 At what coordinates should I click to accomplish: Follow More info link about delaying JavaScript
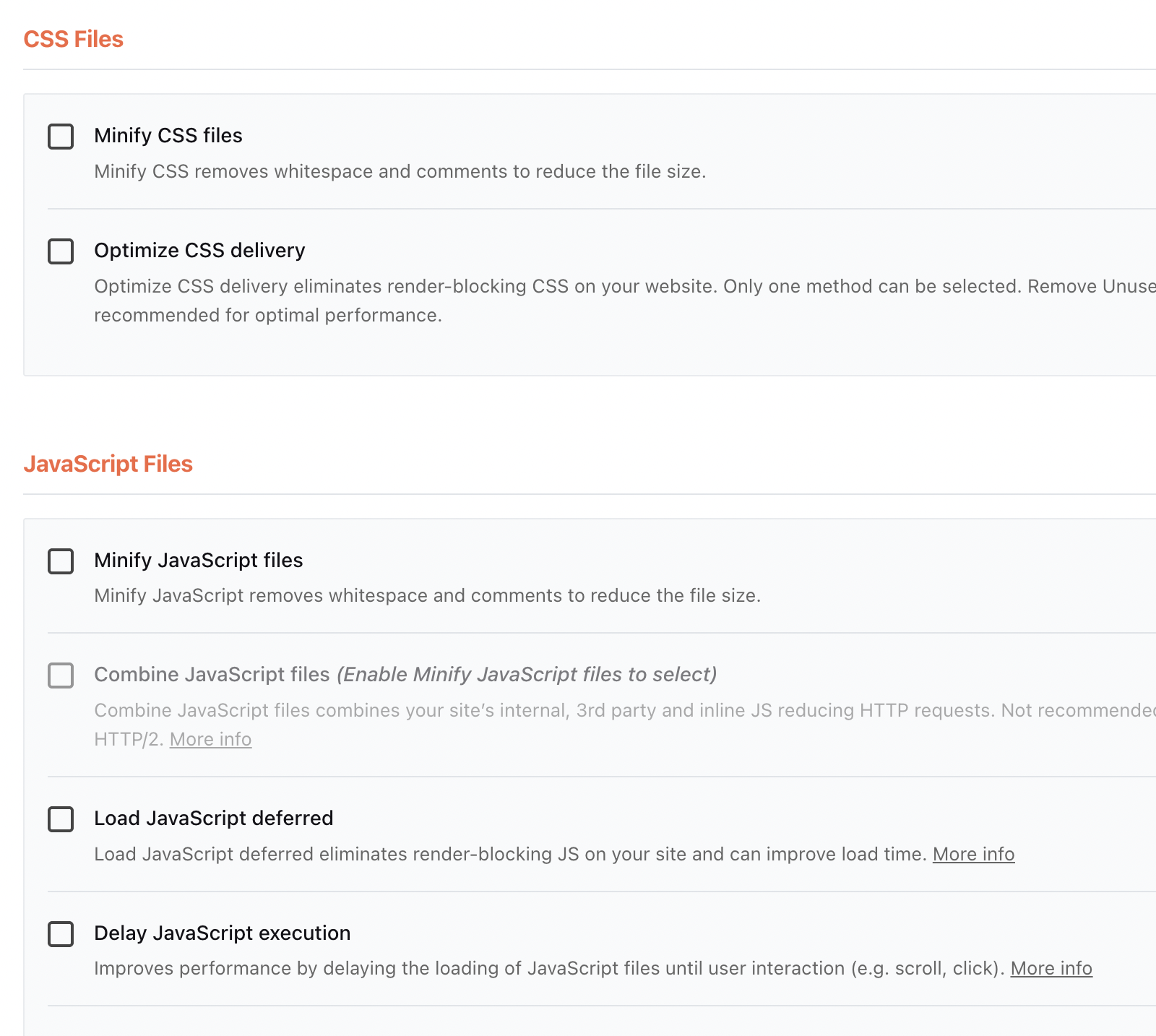point(1051,969)
